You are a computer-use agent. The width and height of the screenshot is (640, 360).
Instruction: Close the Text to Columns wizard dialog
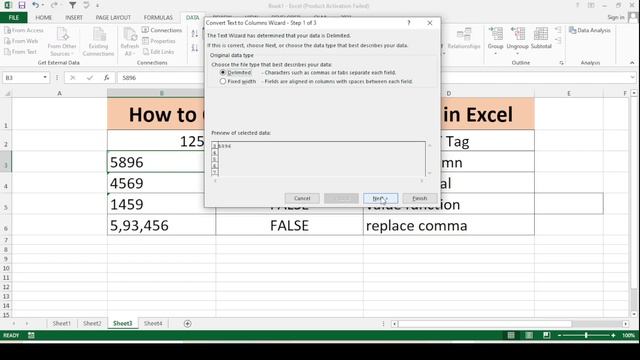pos(430,23)
